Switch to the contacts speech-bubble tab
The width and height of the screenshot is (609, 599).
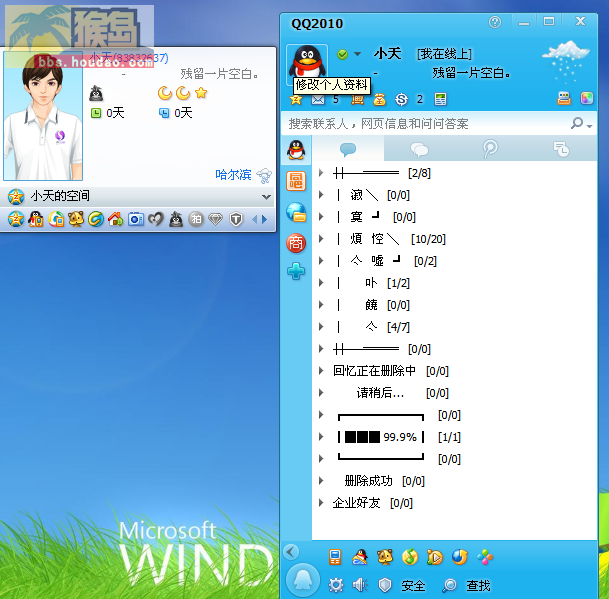(348, 149)
